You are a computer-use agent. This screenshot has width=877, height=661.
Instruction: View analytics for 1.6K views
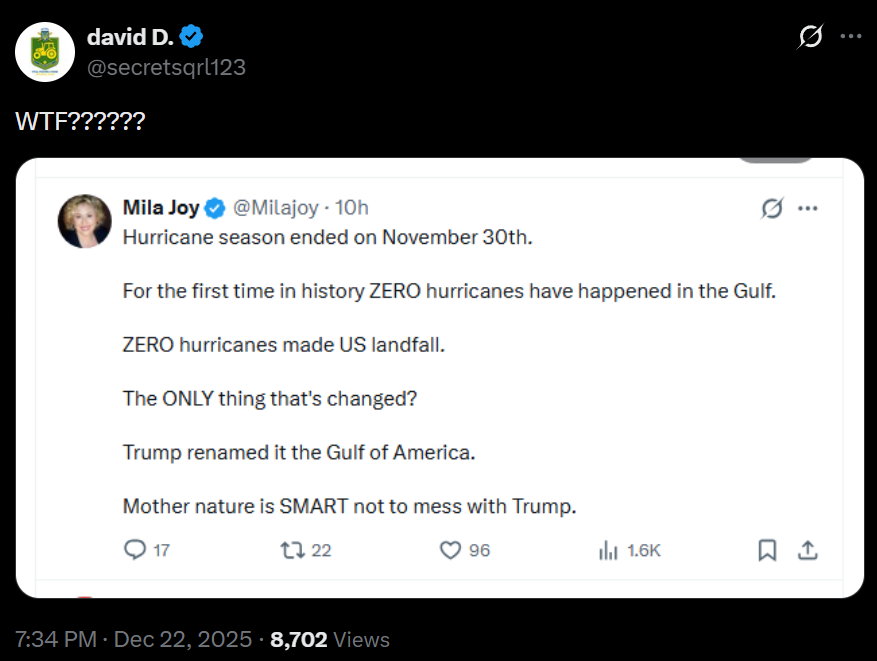(608, 550)
